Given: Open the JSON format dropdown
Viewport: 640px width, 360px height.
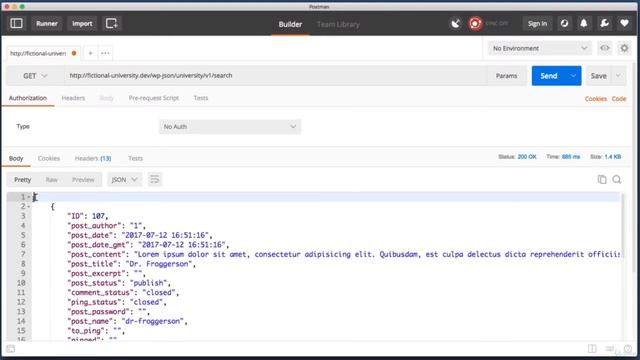Looking at the screenshot, I should coord(124,180).
